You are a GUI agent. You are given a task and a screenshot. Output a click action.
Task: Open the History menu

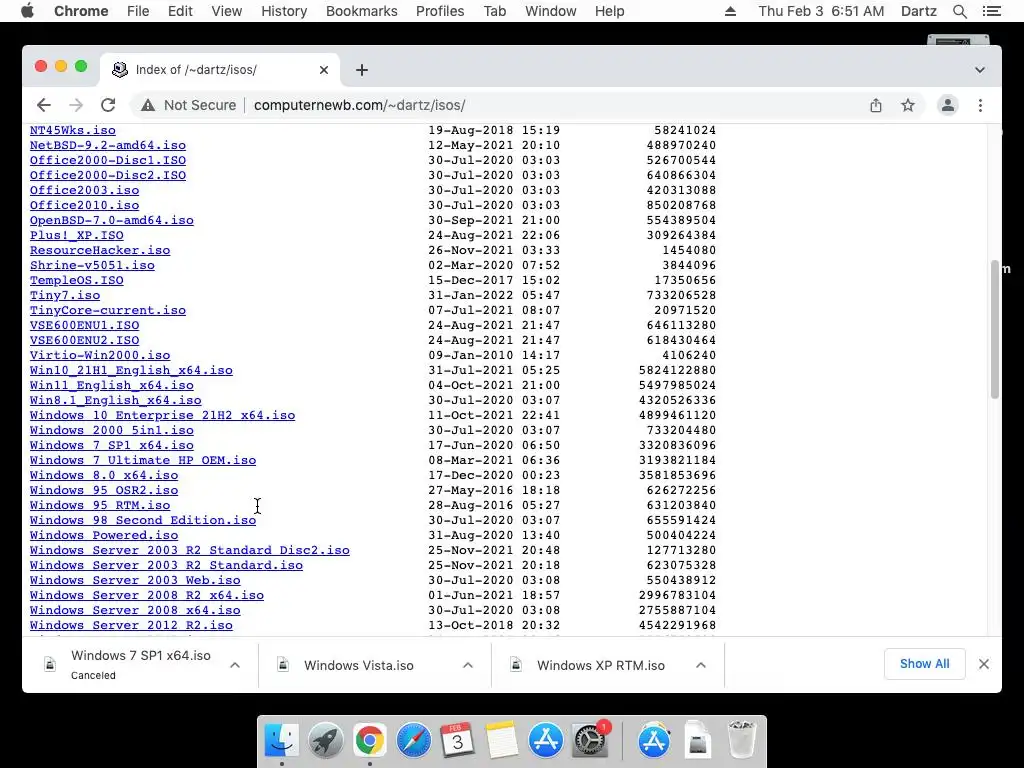pyautogui.click(x=283, y=11)
